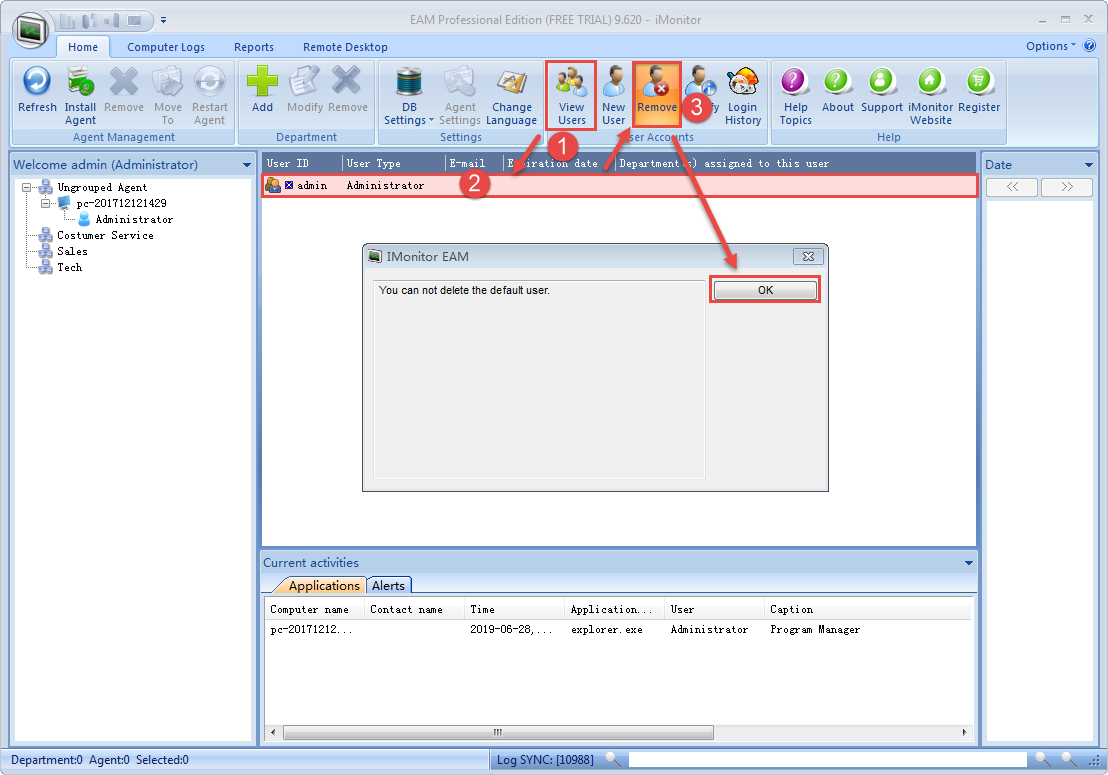Click the Refresh icon in Agent Management
Screen dimensions: 1108x775
click(x=37, y=90)
